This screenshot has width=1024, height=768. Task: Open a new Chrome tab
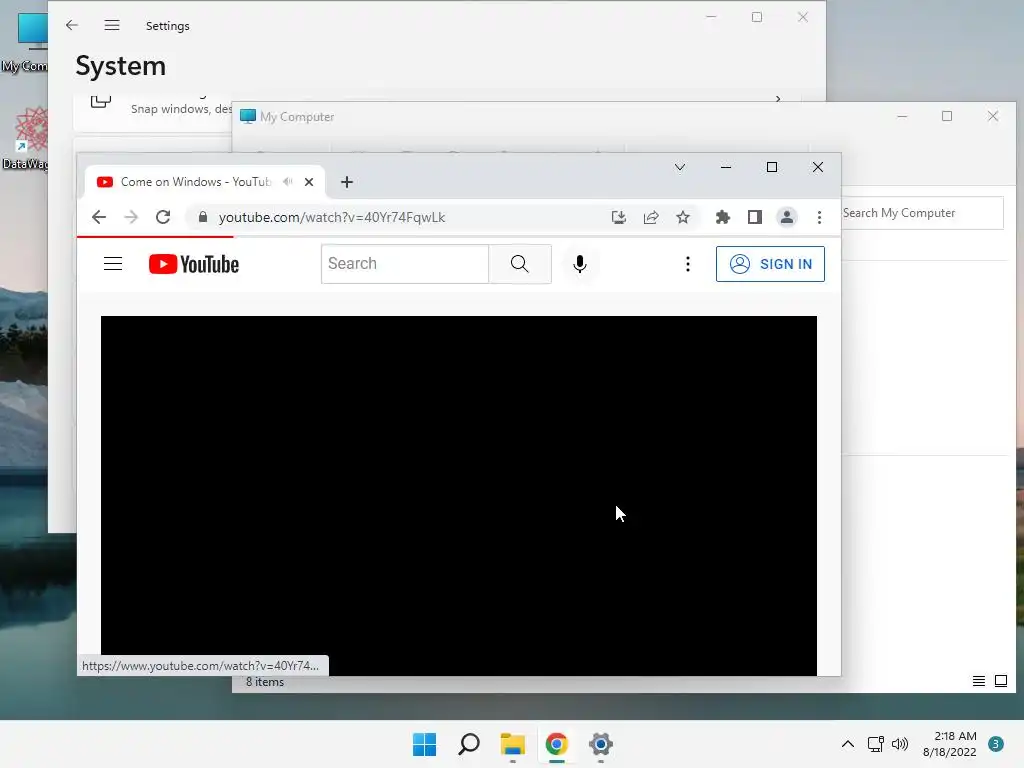pos(347,182)
